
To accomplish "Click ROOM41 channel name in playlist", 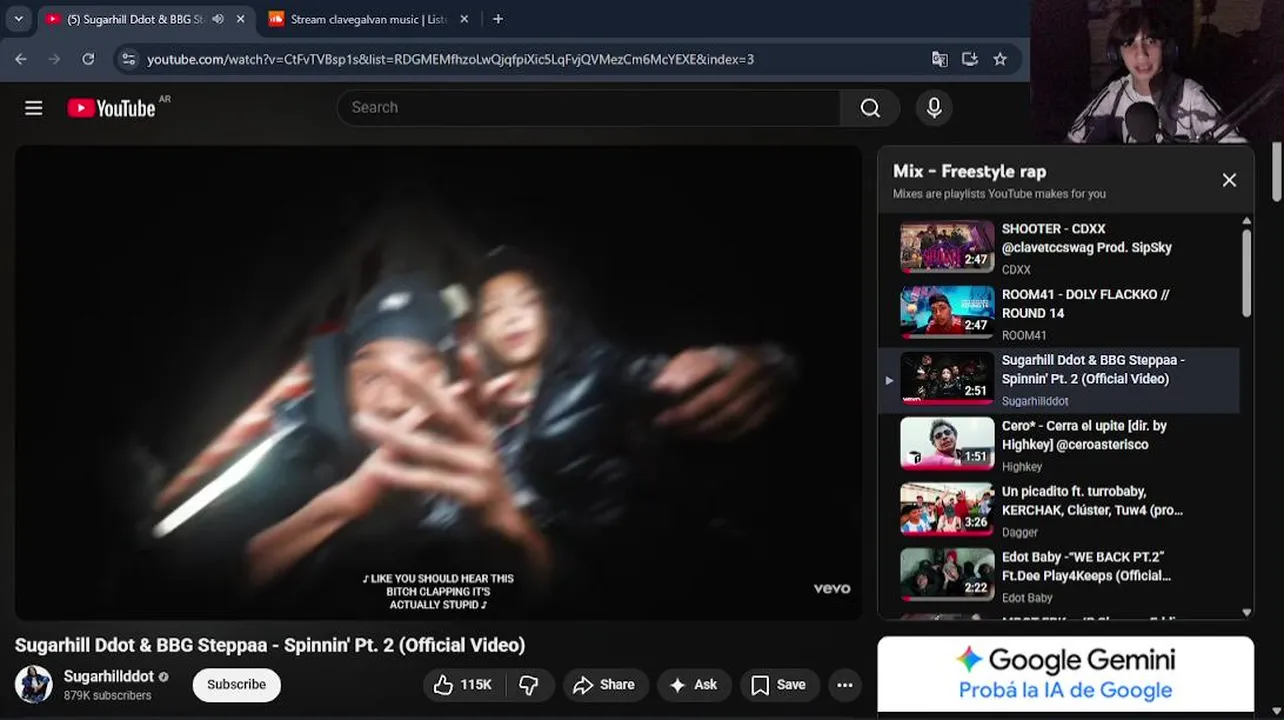I will 1024,335.
